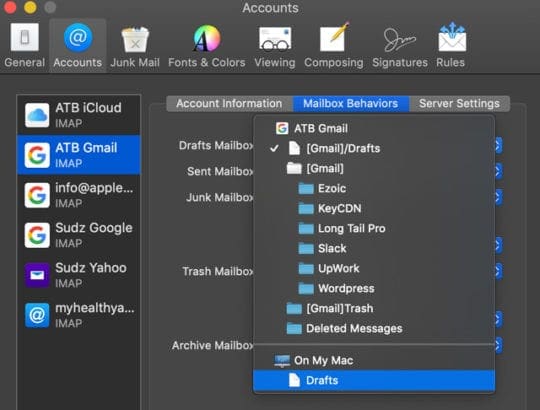Select the ATB iCloud account
The height and width of the screenshot is (410, 540).
coord(79,115)
